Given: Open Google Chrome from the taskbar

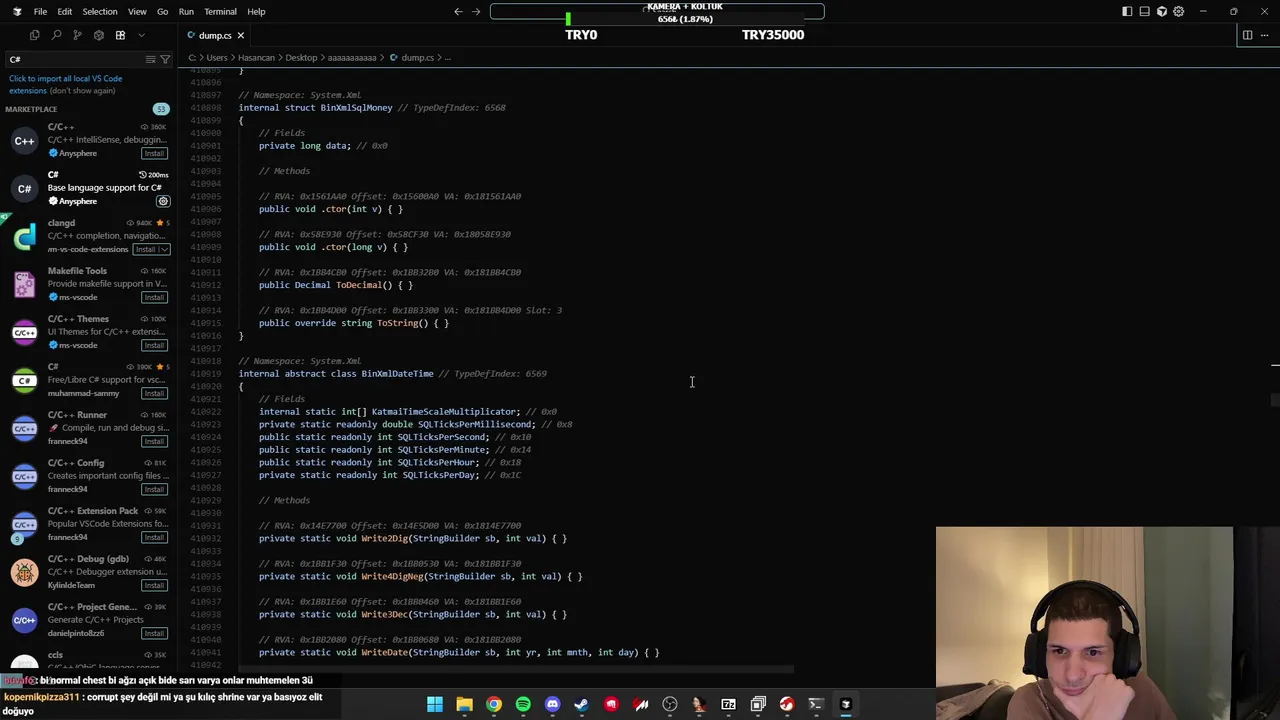Looking at the screenshot, I should 494,704.
